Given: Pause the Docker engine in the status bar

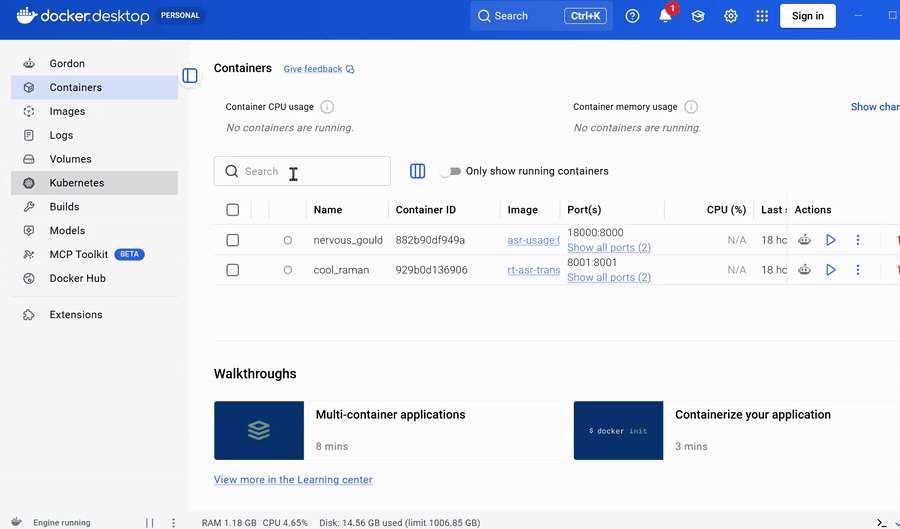Looking at the screenshot, I should point(150,523).
